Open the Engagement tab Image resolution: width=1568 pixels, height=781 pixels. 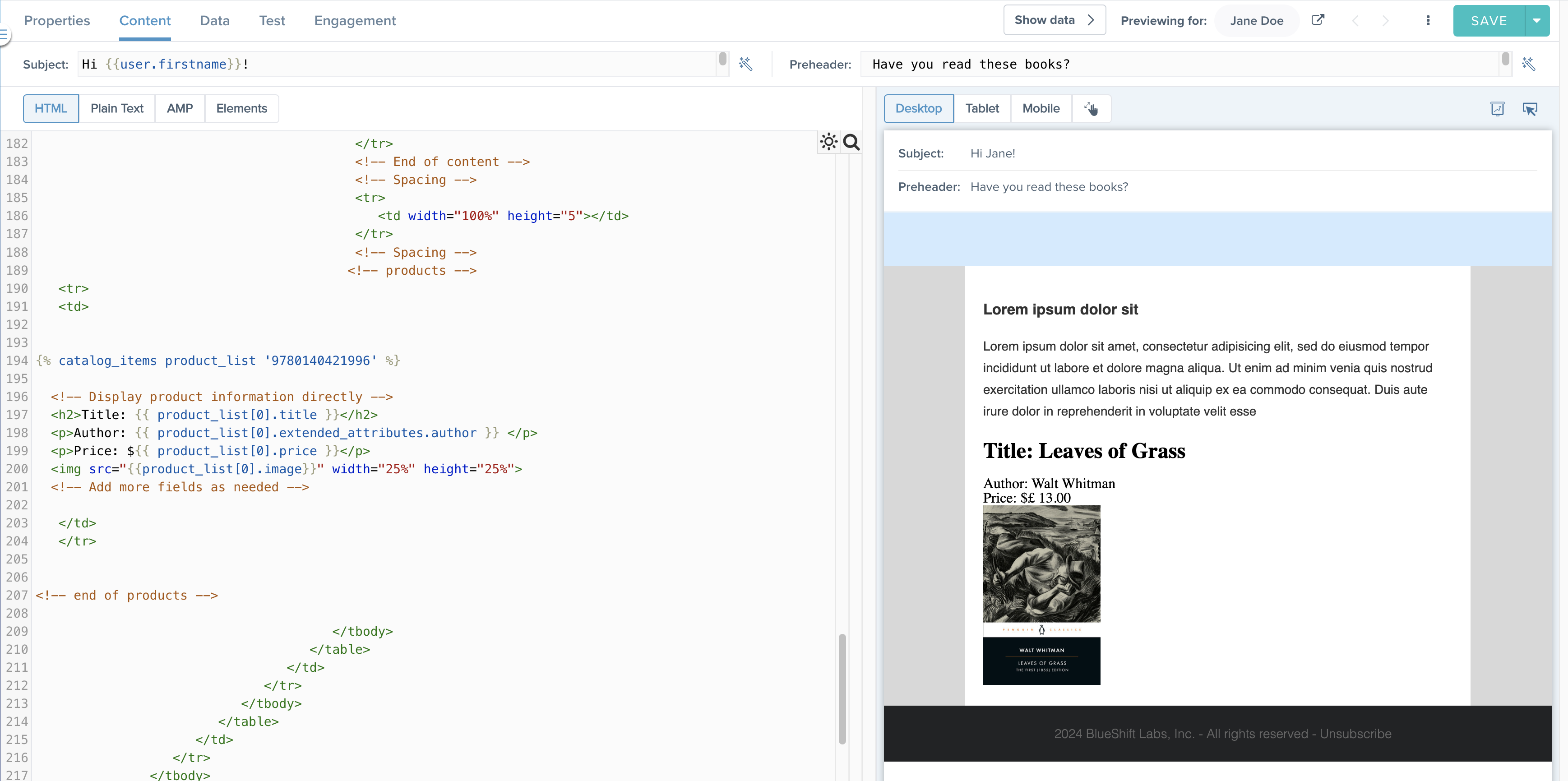[355, 21]
